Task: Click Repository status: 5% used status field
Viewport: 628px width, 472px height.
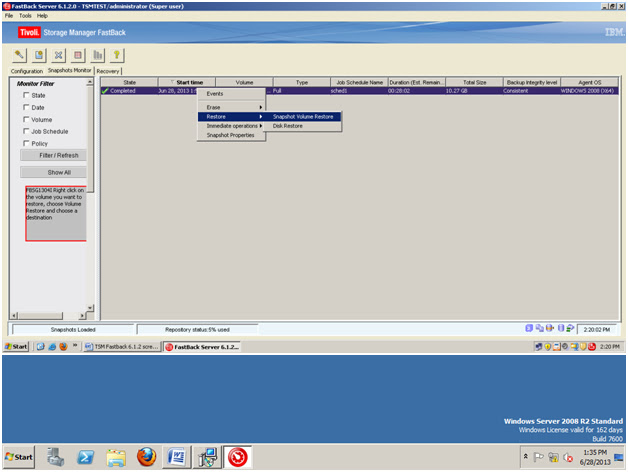Action: [197, 329]
